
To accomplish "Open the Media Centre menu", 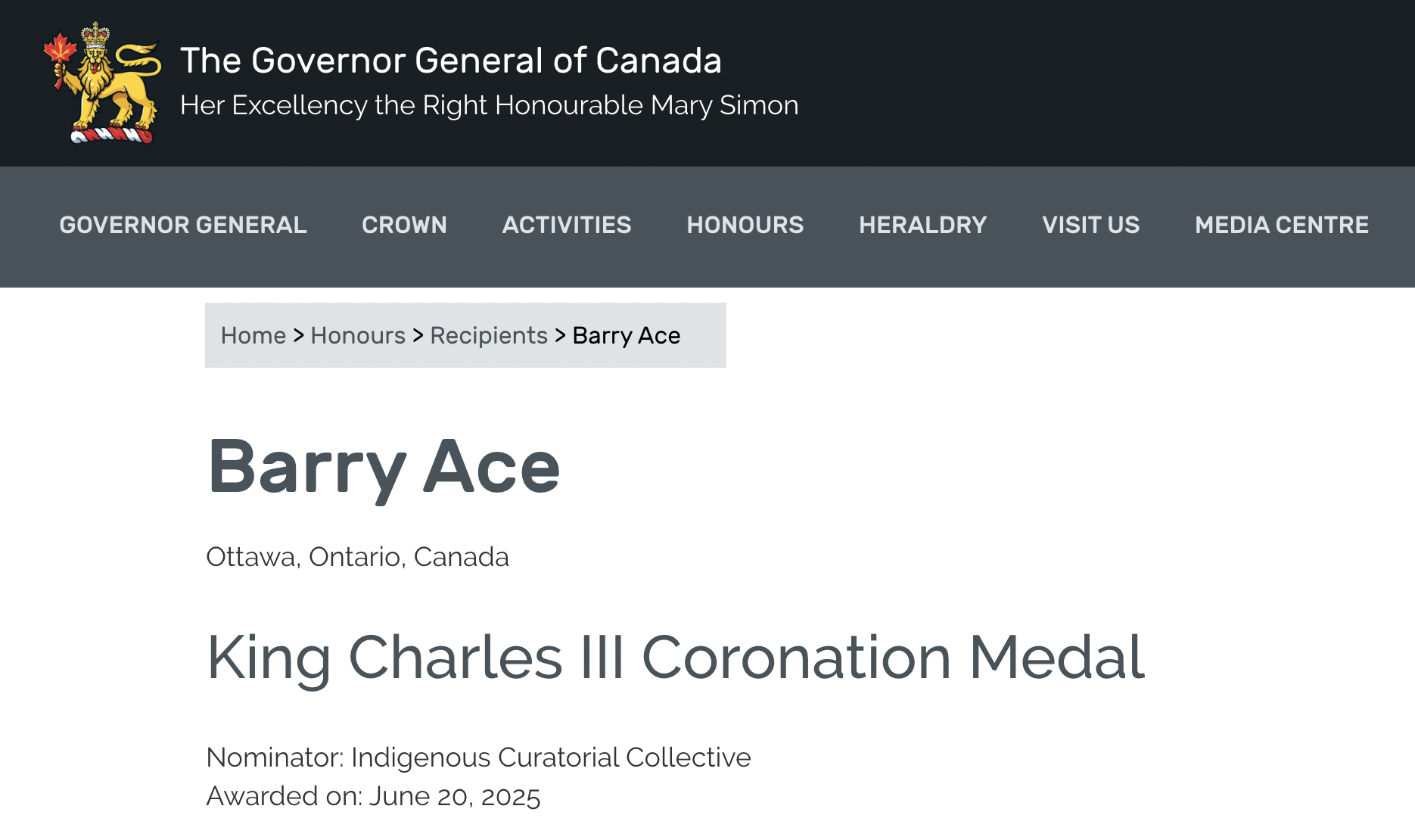I will (1281, 225).
